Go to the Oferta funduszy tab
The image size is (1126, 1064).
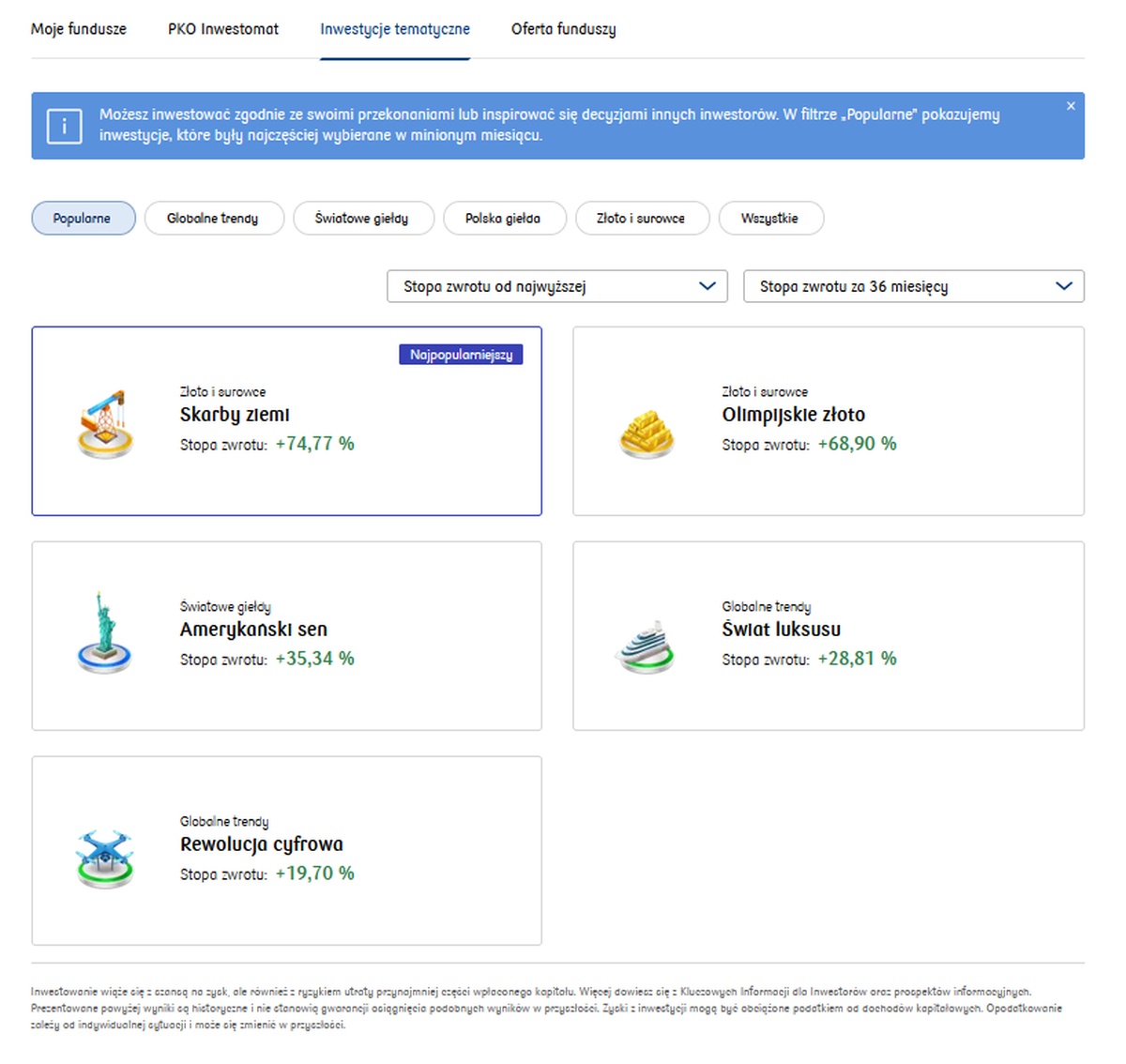[563, 29]
